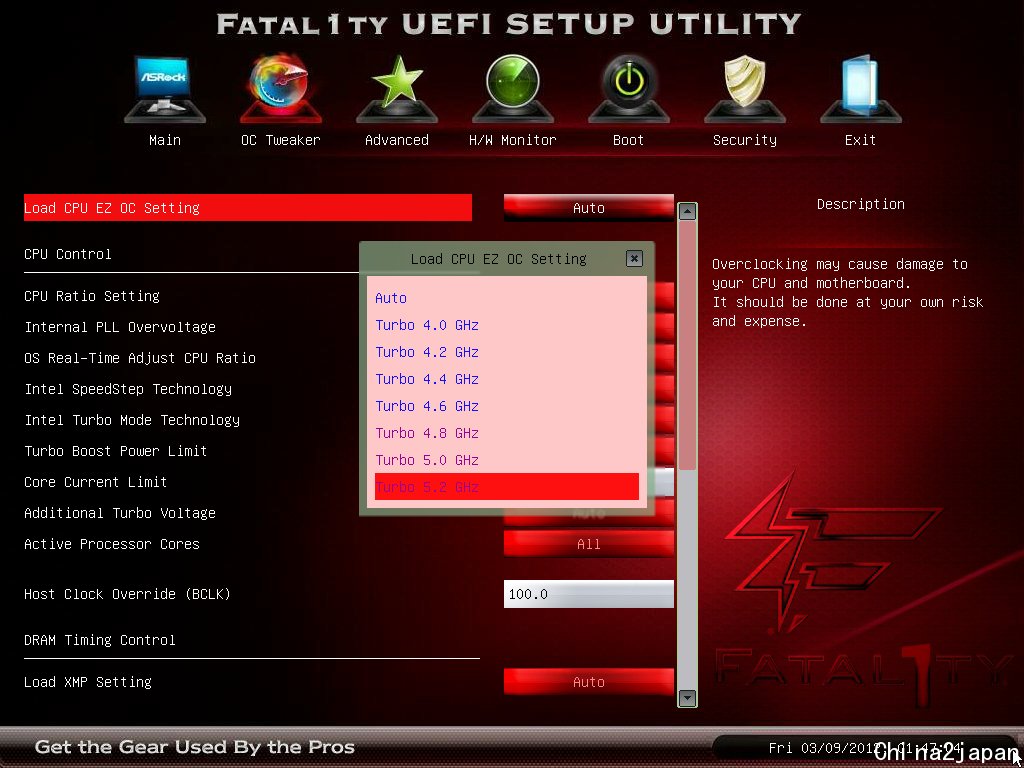Image resolution: width=1024 pixels, height=768 pixels.
Task: Click the DRAM Timing Control heading
Action: coord(99,640)
